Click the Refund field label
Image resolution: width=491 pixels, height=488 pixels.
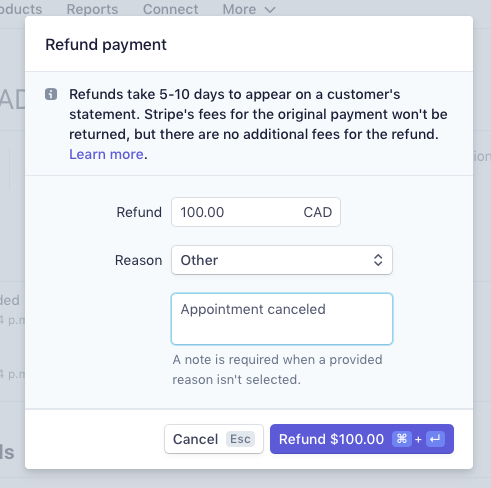(139, 212)
